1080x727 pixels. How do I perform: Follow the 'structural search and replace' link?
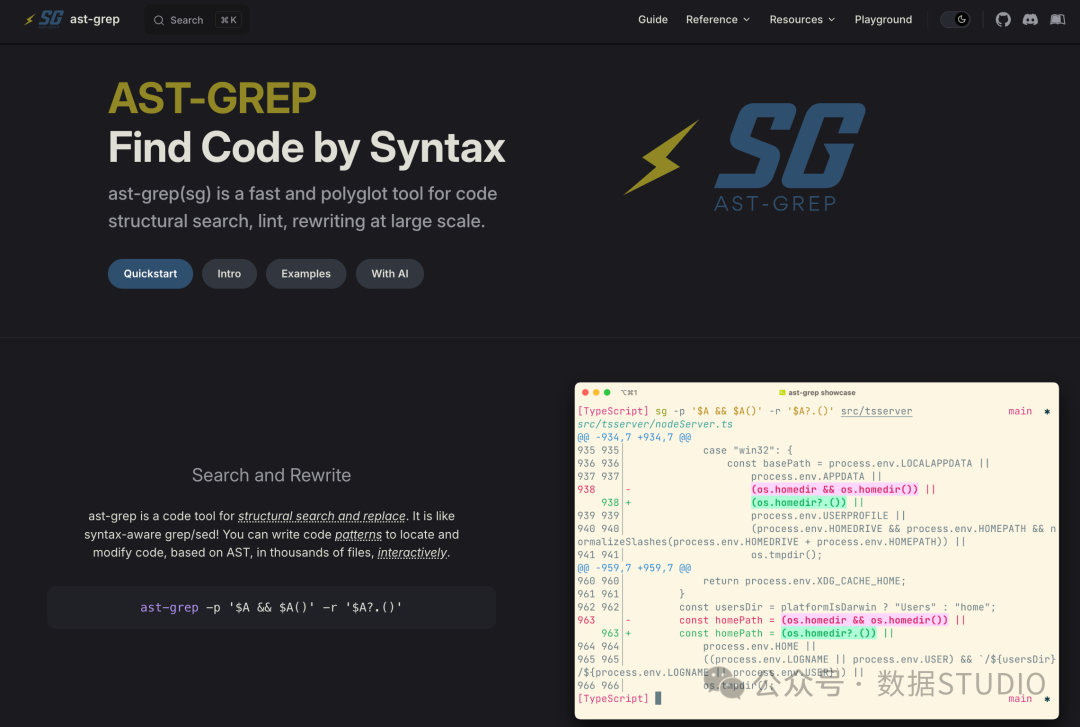pos(322,516)
